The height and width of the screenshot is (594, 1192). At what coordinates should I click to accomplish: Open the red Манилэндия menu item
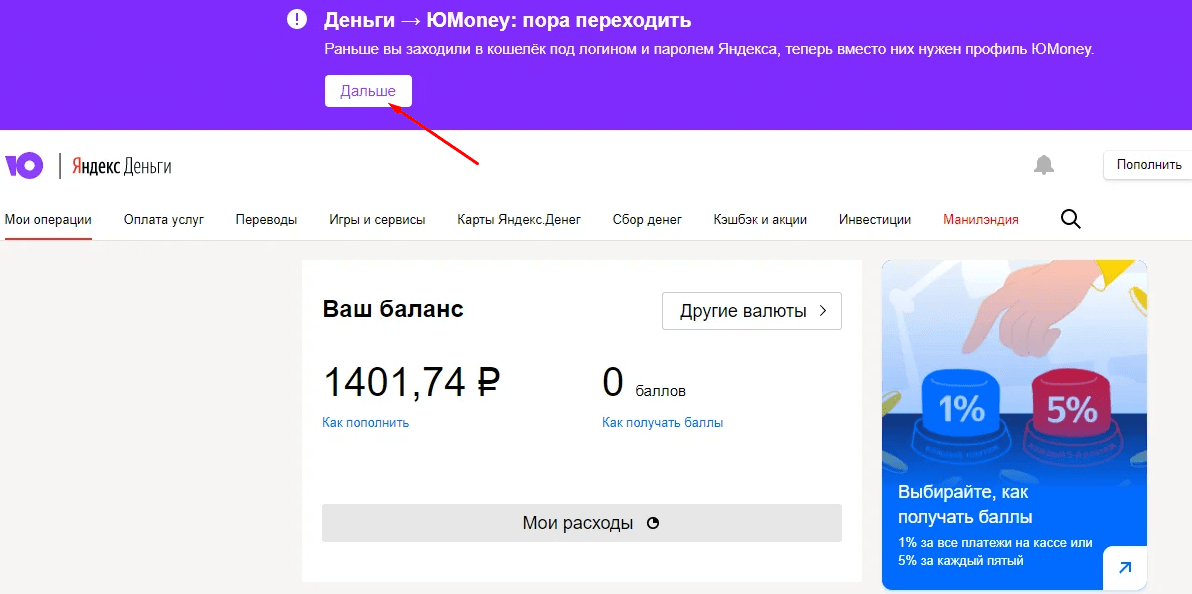pos(980,220)
